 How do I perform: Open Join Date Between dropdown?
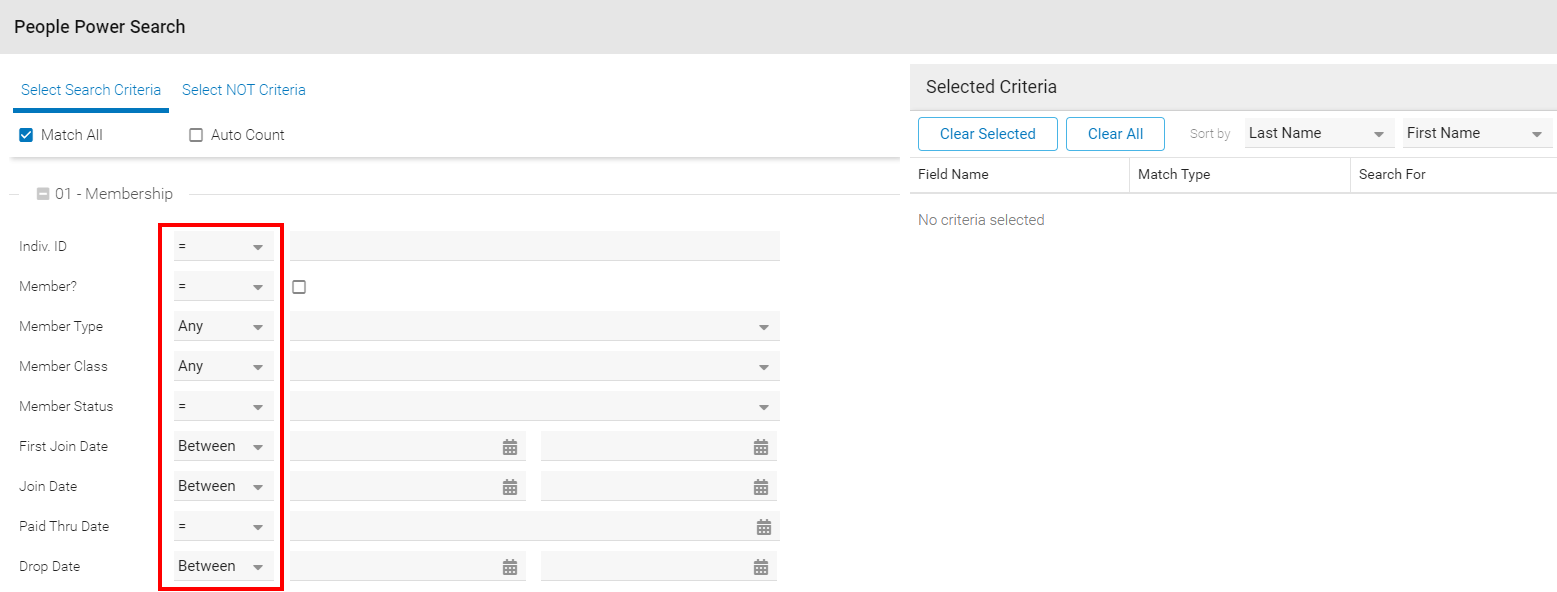(224, 486)
